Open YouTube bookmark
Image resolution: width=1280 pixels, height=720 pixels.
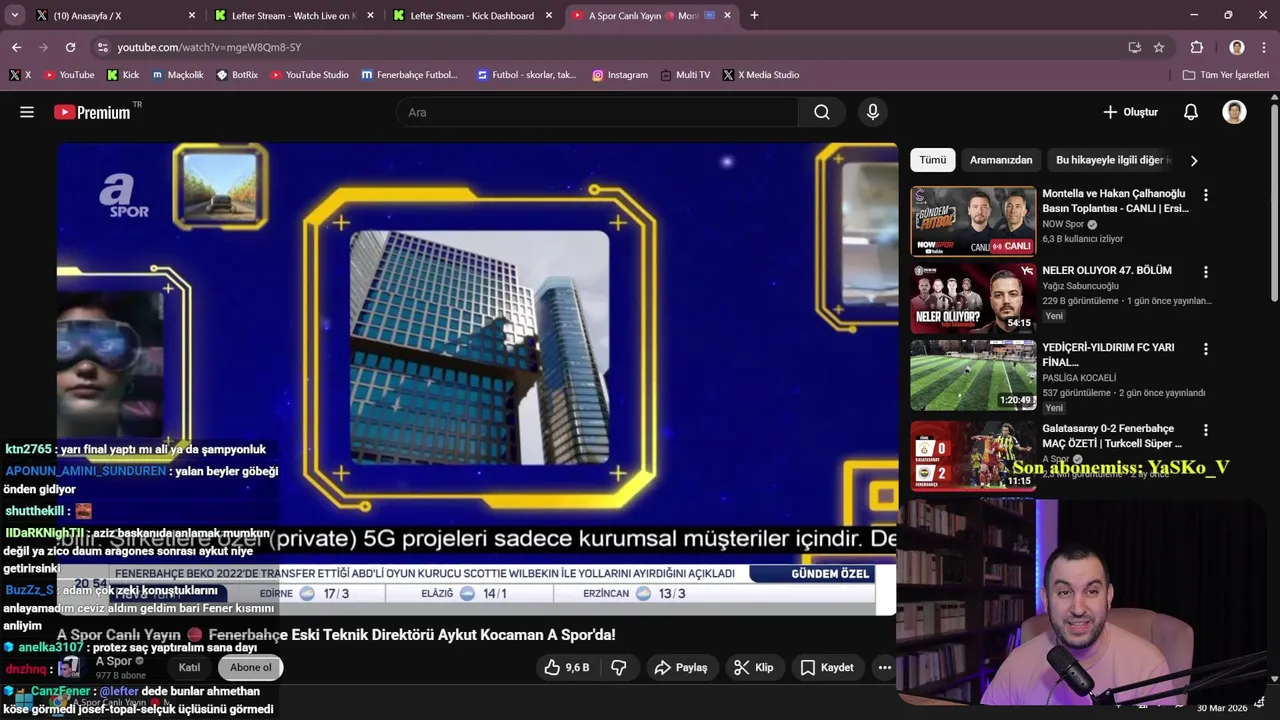[x=68, y=75]
